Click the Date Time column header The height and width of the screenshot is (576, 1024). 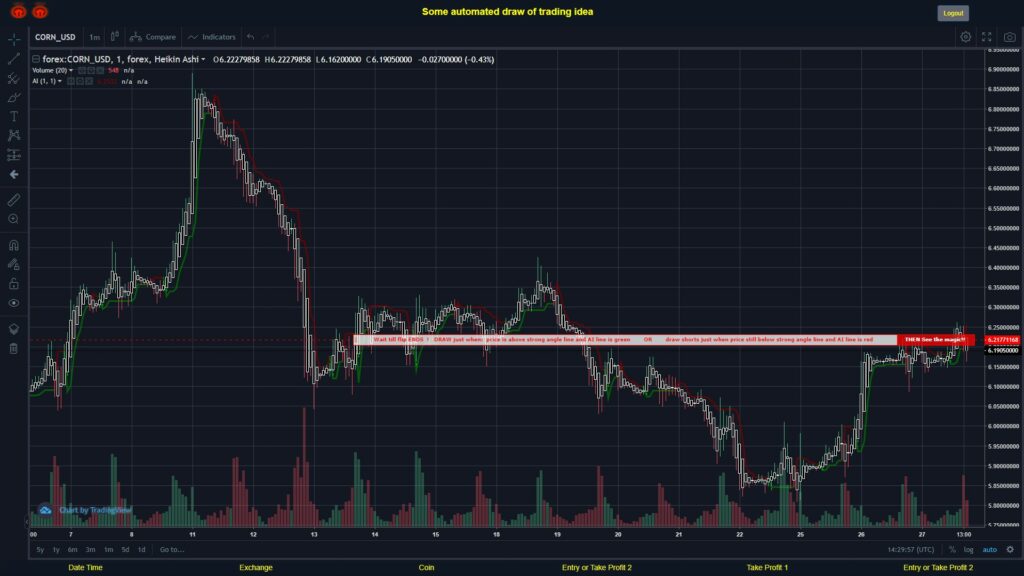(x=86, y=568)
